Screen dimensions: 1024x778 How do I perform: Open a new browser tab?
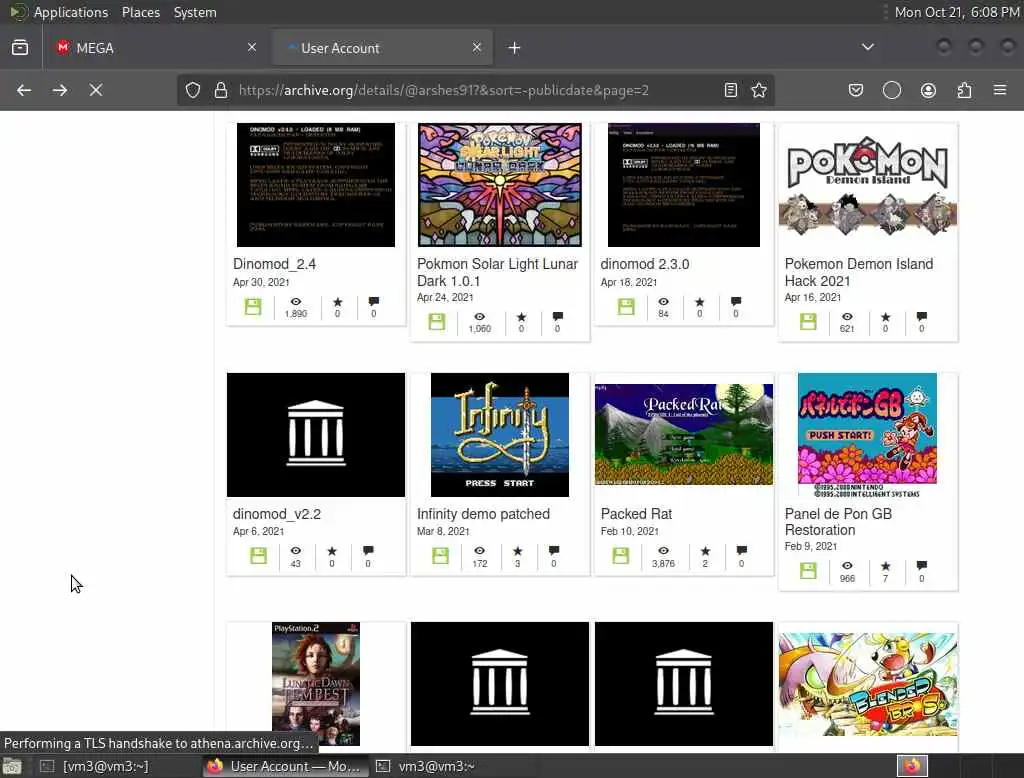coord(514,48)
